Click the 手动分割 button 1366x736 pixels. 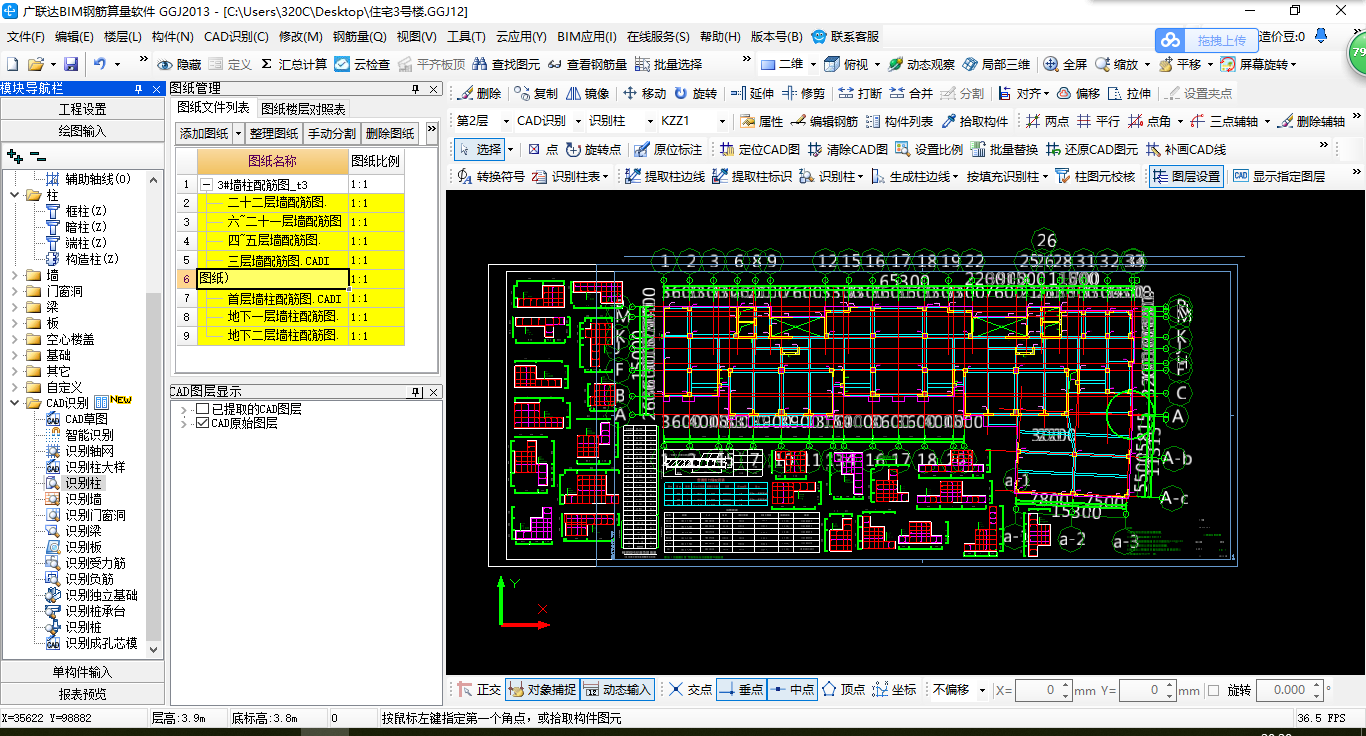331,133
